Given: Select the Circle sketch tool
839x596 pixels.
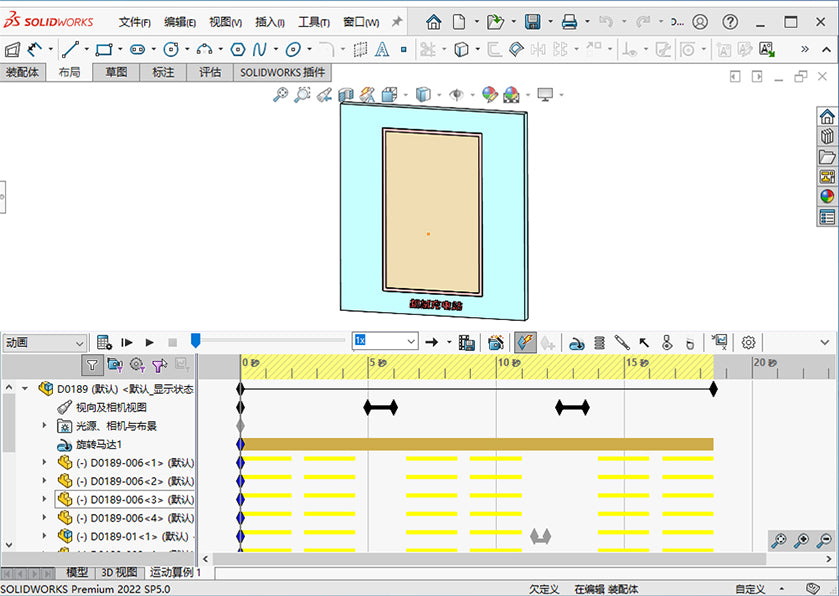Looking at the screenshot, I should pos(171,50).
